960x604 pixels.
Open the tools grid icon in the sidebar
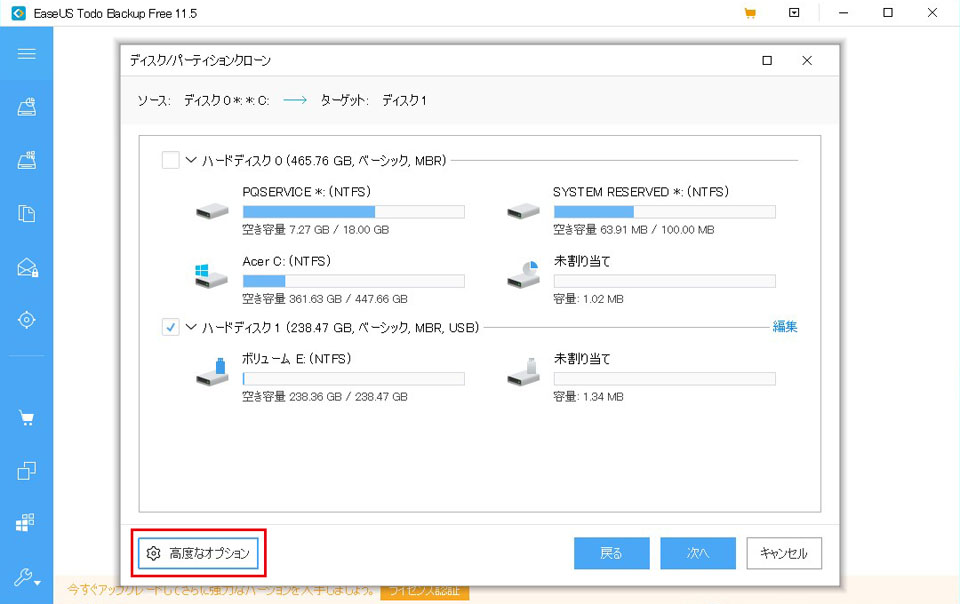27,522
